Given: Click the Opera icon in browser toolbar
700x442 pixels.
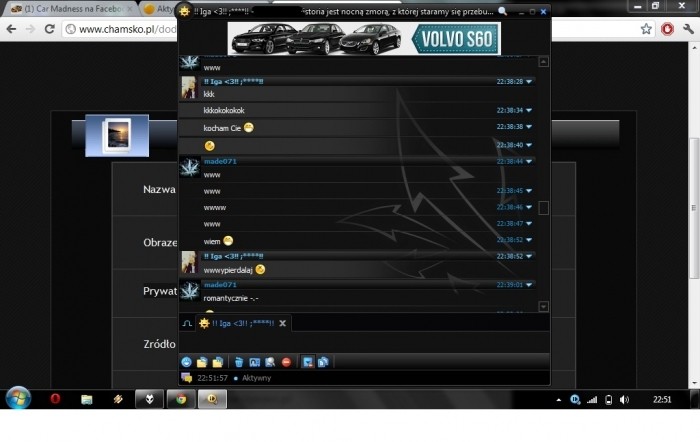Looking at the screenshot, I should (667, 29).
